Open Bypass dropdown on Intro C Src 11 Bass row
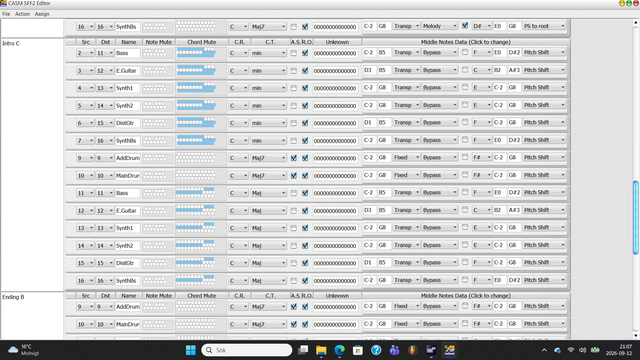 click(x=440, y=192)
